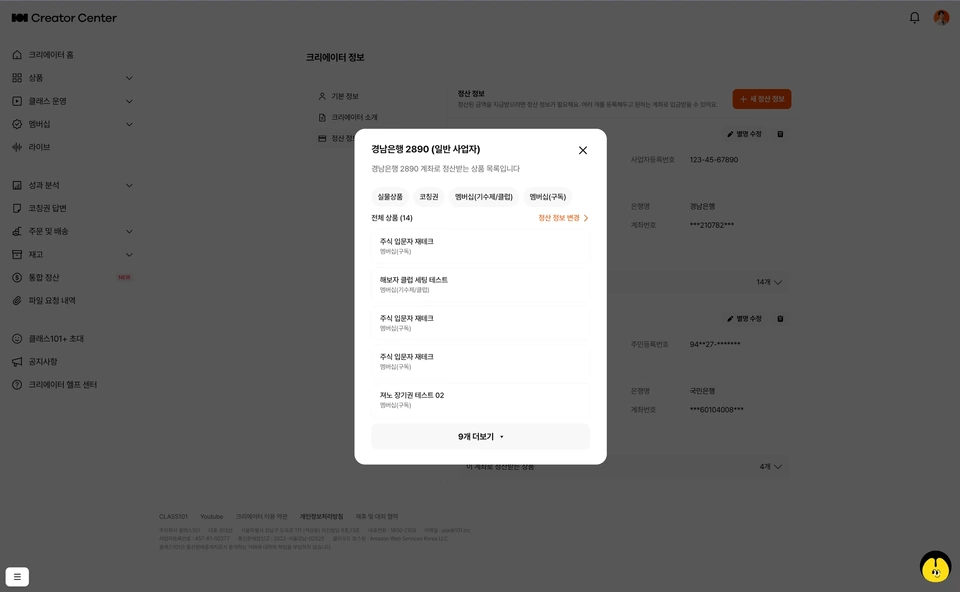
Task: Select the 해보자 클럽 세팅 테스트 product row
Action: (481, 285)
